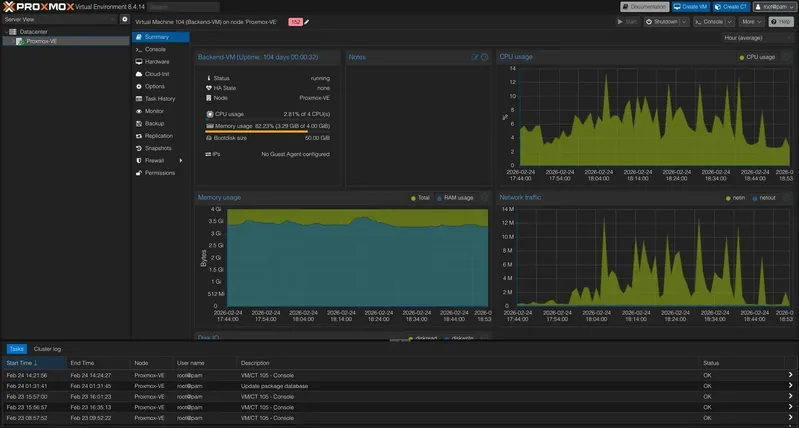Open the toolbar Console dropdown arrow
The width and height of the screenshot is (799, 428).
click(x=730, y=22)
